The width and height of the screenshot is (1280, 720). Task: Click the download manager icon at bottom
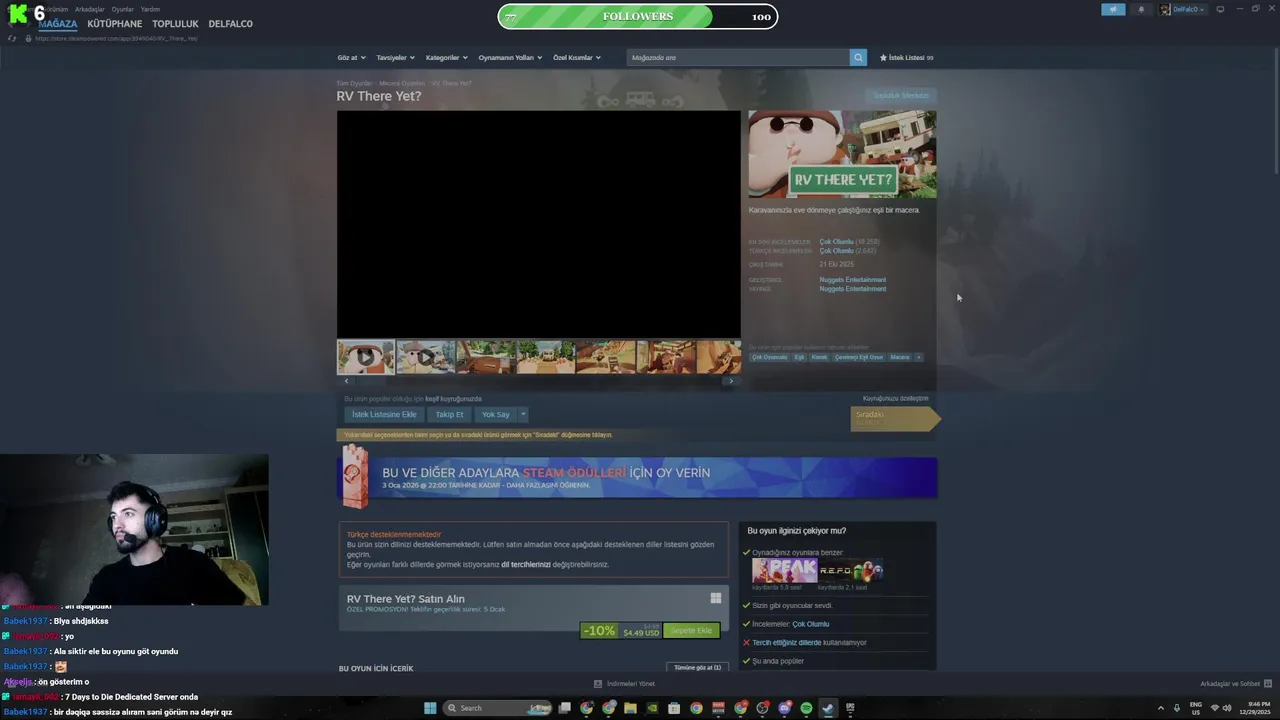[x=598, y=684]
